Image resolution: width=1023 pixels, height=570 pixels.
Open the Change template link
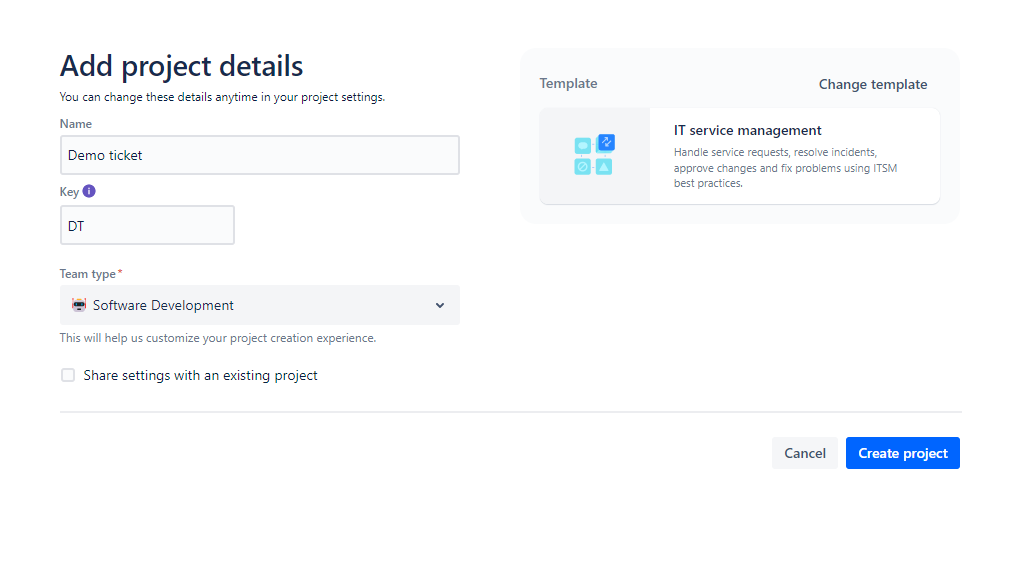click(x=873, y=84)
